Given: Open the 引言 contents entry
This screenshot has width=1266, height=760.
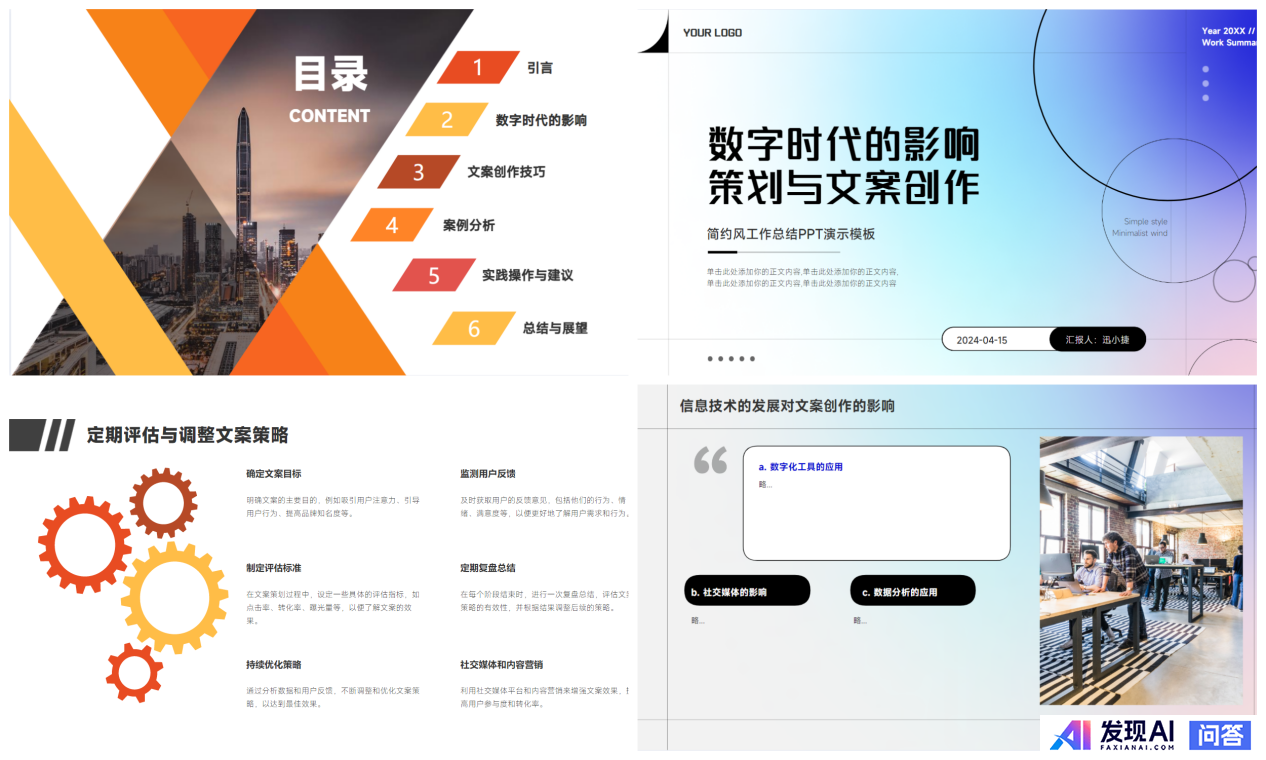Looking at the screenshot, I should [540, 68].
